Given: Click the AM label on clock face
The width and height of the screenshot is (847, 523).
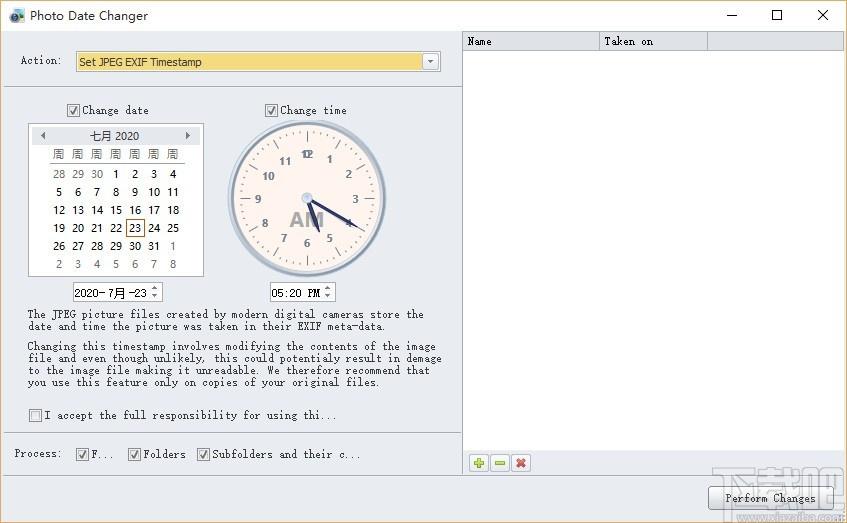Looking at the screenshot, I should tap(307, 220).
